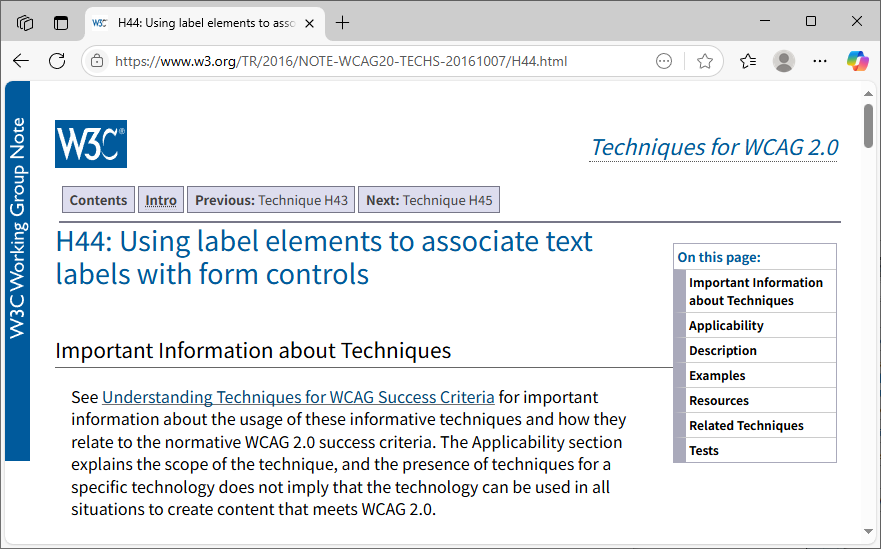Screen dimensions: 881x549
Task: Jump to Examples section
Action: (x=717, y=375)
